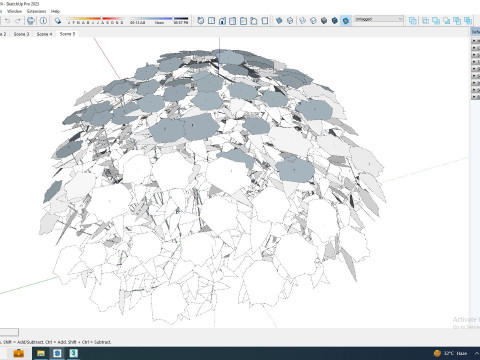Select the Union solid tool
Screen dimensions: 480x360
click(x=436, y=21)
